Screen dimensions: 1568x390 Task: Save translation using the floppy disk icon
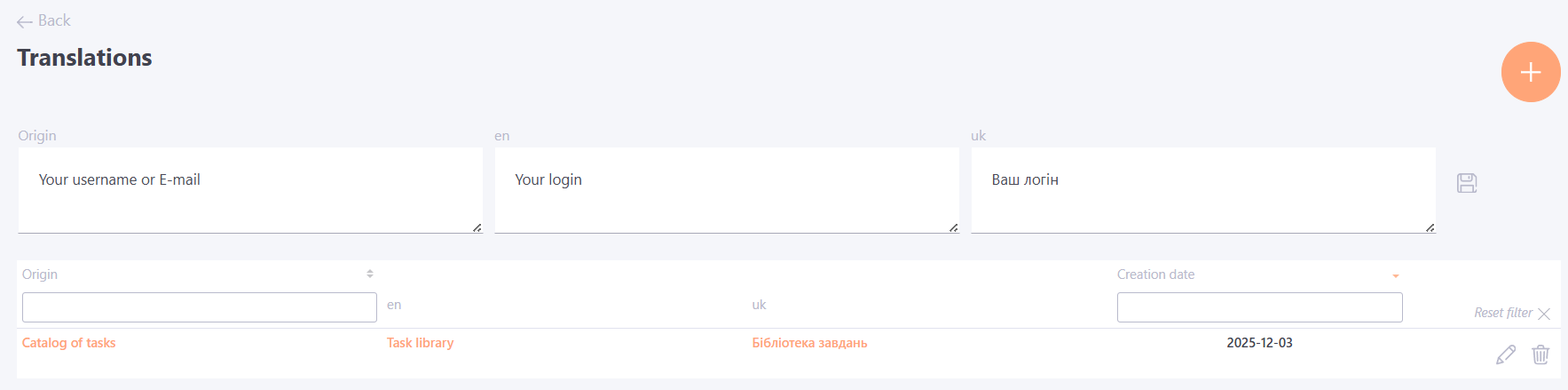click(x=1467, y=183)
